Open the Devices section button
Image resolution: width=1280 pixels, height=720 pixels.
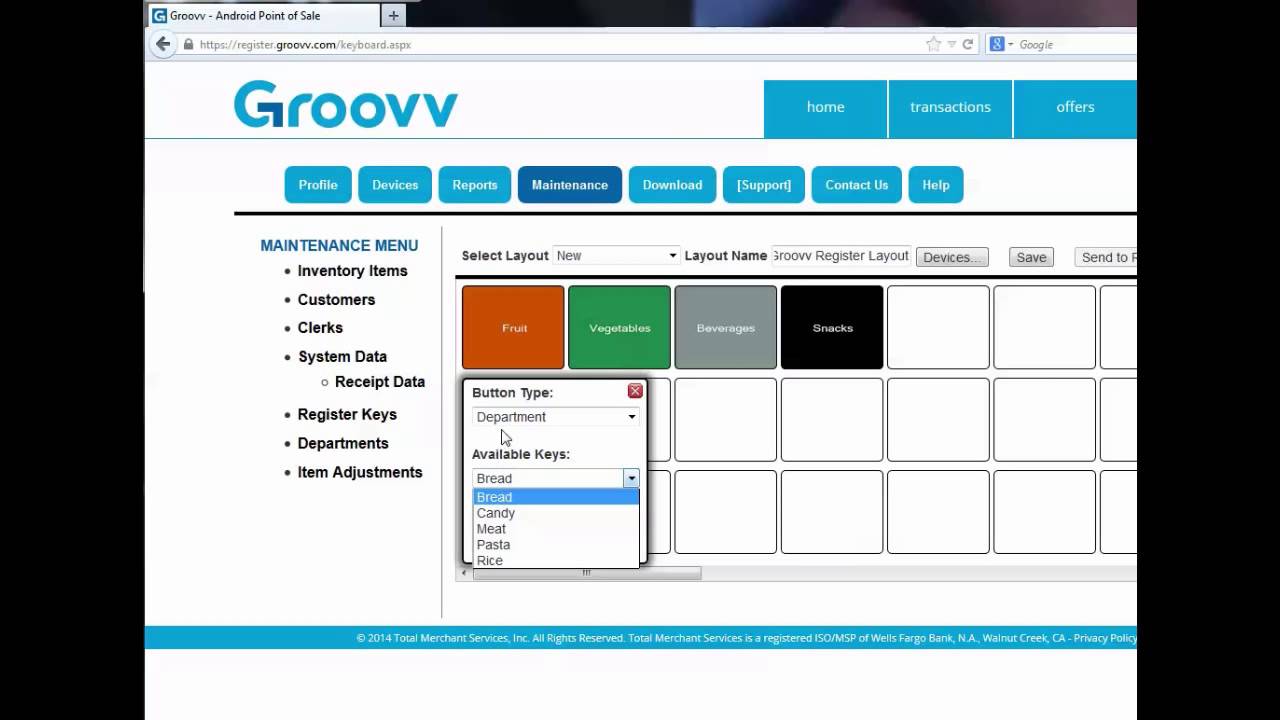pyautogui.click(x=395, y=185)
